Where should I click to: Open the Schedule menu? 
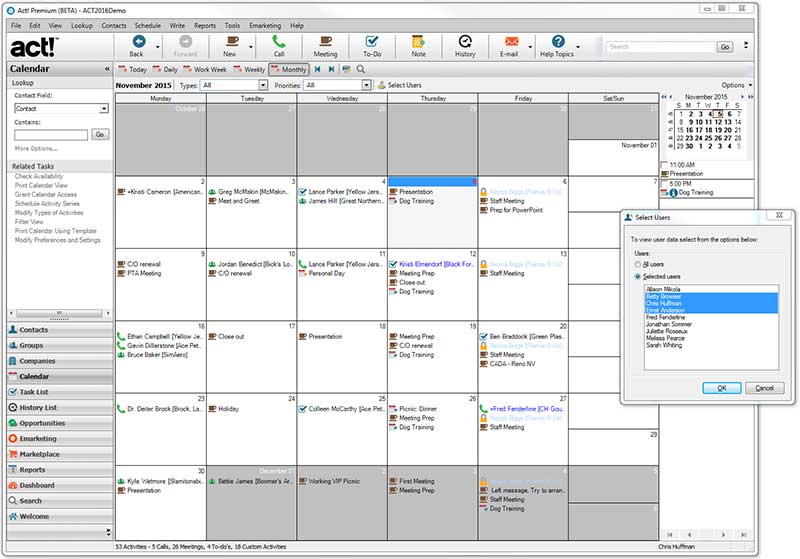click(x=147, y=26)
